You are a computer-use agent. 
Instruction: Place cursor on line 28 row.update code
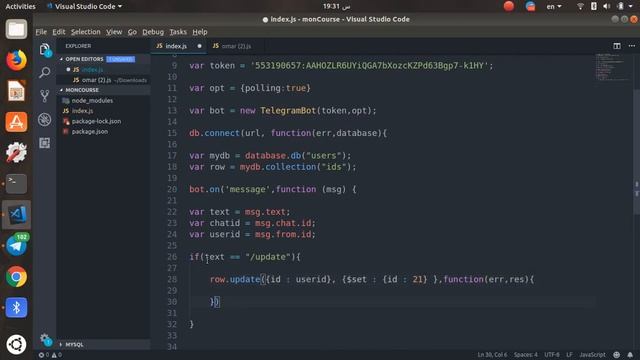click(x=371, y=279)
